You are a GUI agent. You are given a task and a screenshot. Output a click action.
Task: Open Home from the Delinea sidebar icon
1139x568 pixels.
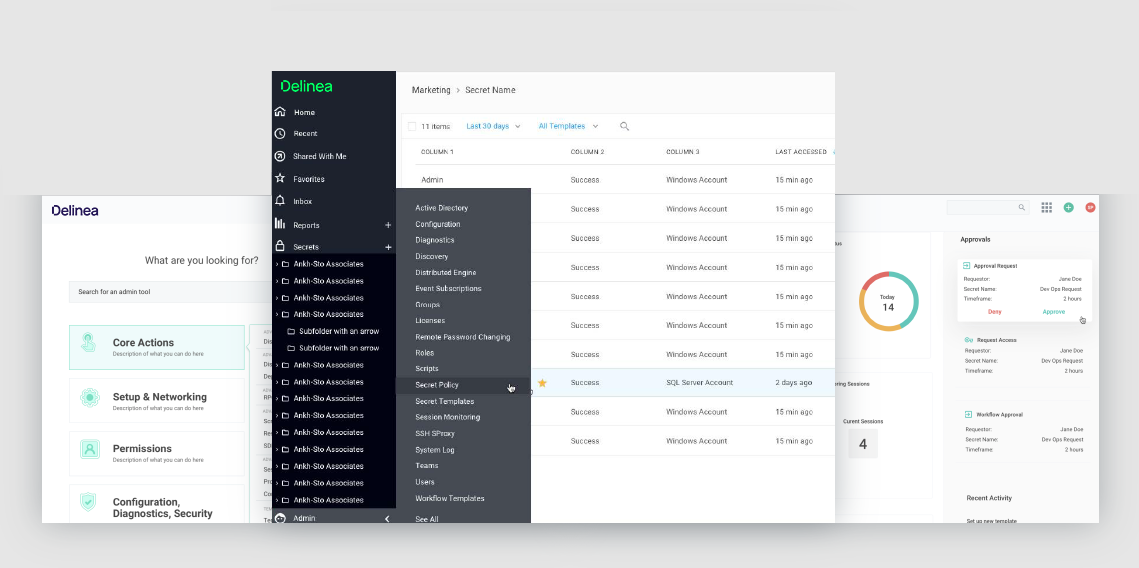(280, 112)
